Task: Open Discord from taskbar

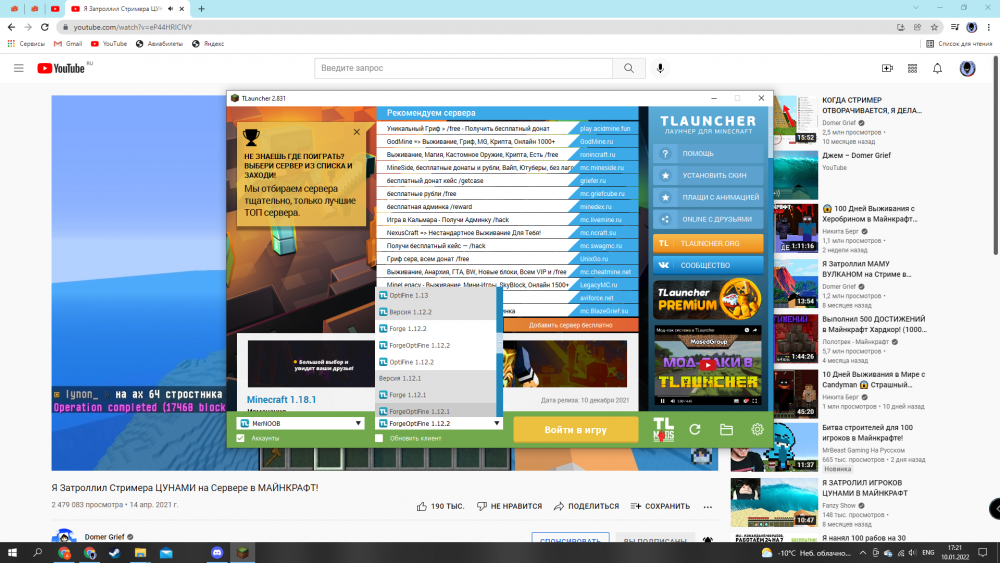Action: click(x=217, y=553)
